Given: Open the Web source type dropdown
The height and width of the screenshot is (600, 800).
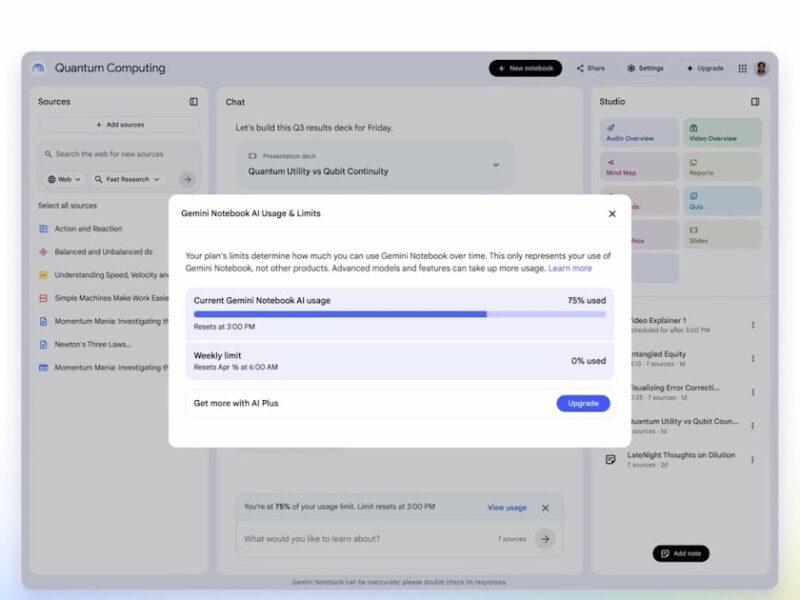Looking at the screenshot, I should [64, 179].
